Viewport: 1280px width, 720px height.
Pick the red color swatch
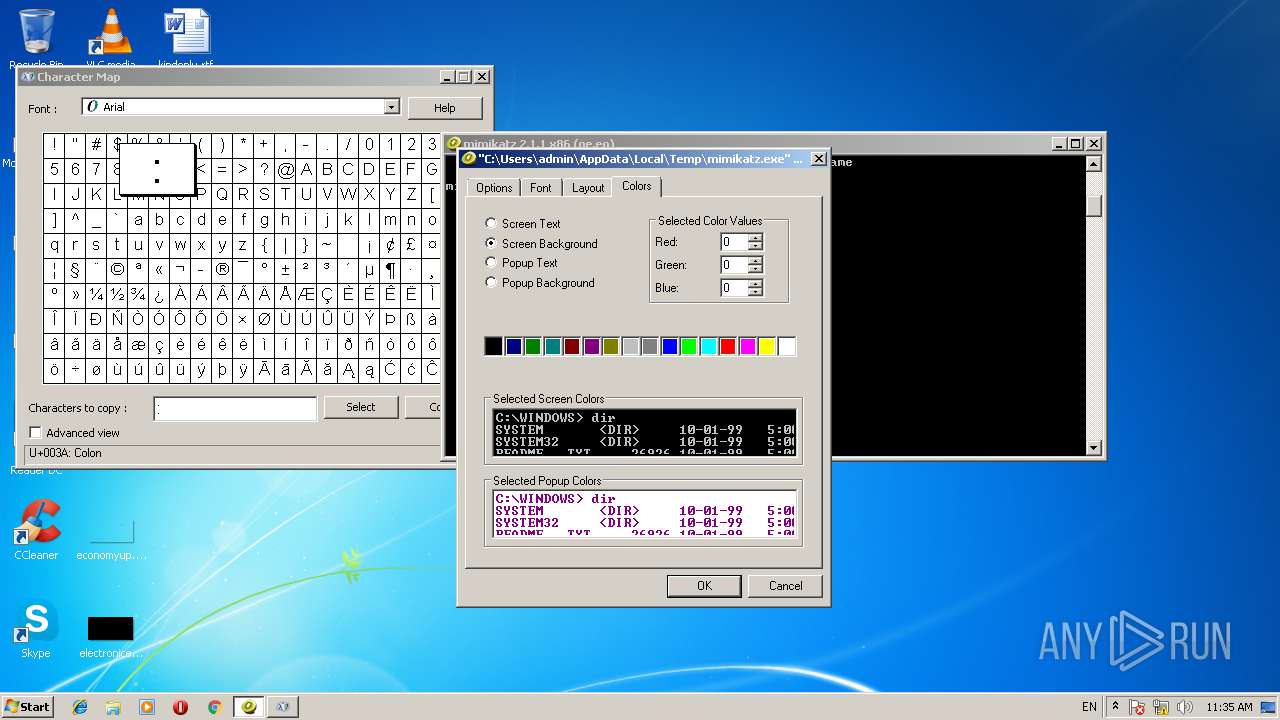(x=728, y=346)
